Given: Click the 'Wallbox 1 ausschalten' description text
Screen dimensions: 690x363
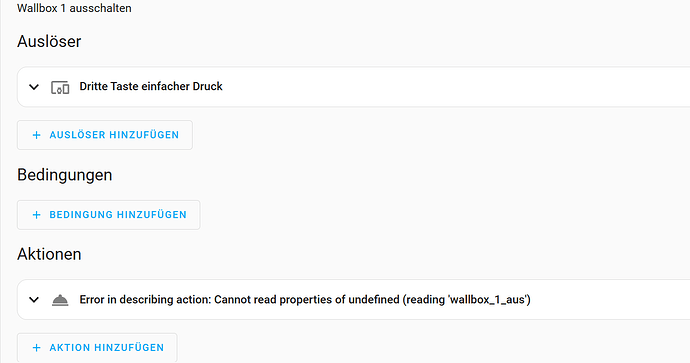Looking at the screenshot, I should pos(74,8).
